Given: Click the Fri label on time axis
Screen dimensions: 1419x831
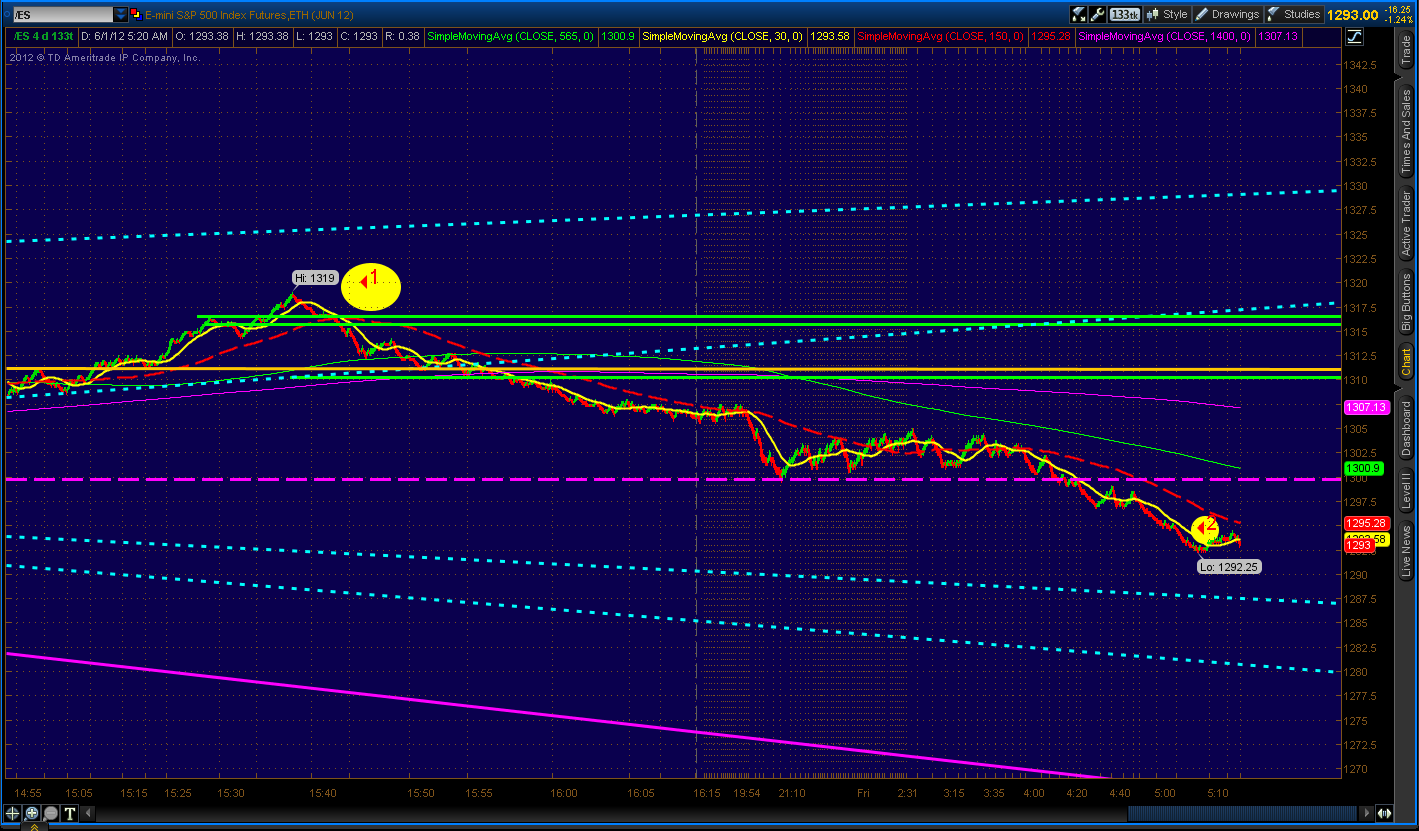Looking at the screenshot, I should click(864, 793).
